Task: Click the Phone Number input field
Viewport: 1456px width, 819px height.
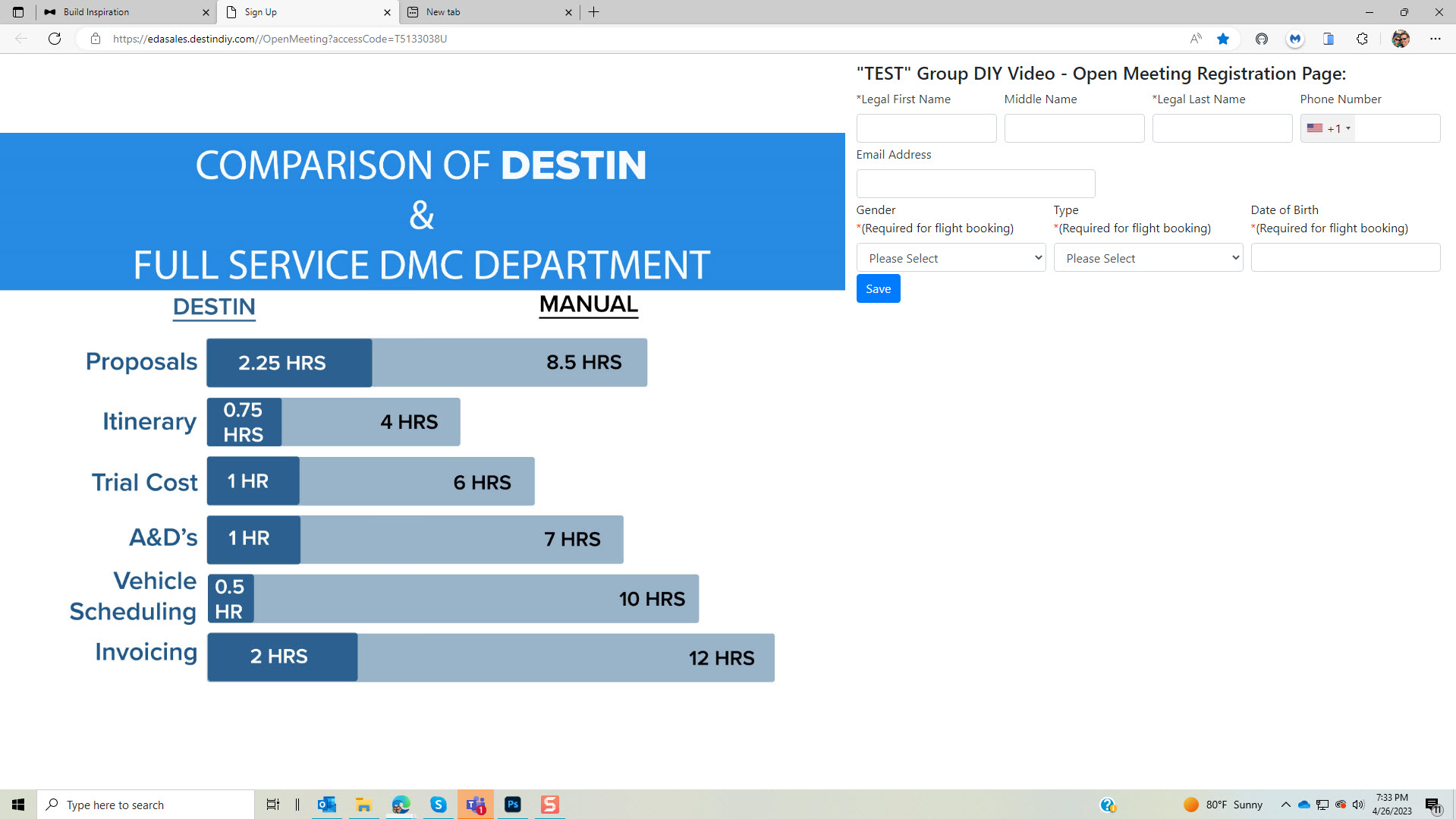Action: (x=1398, y=128)
